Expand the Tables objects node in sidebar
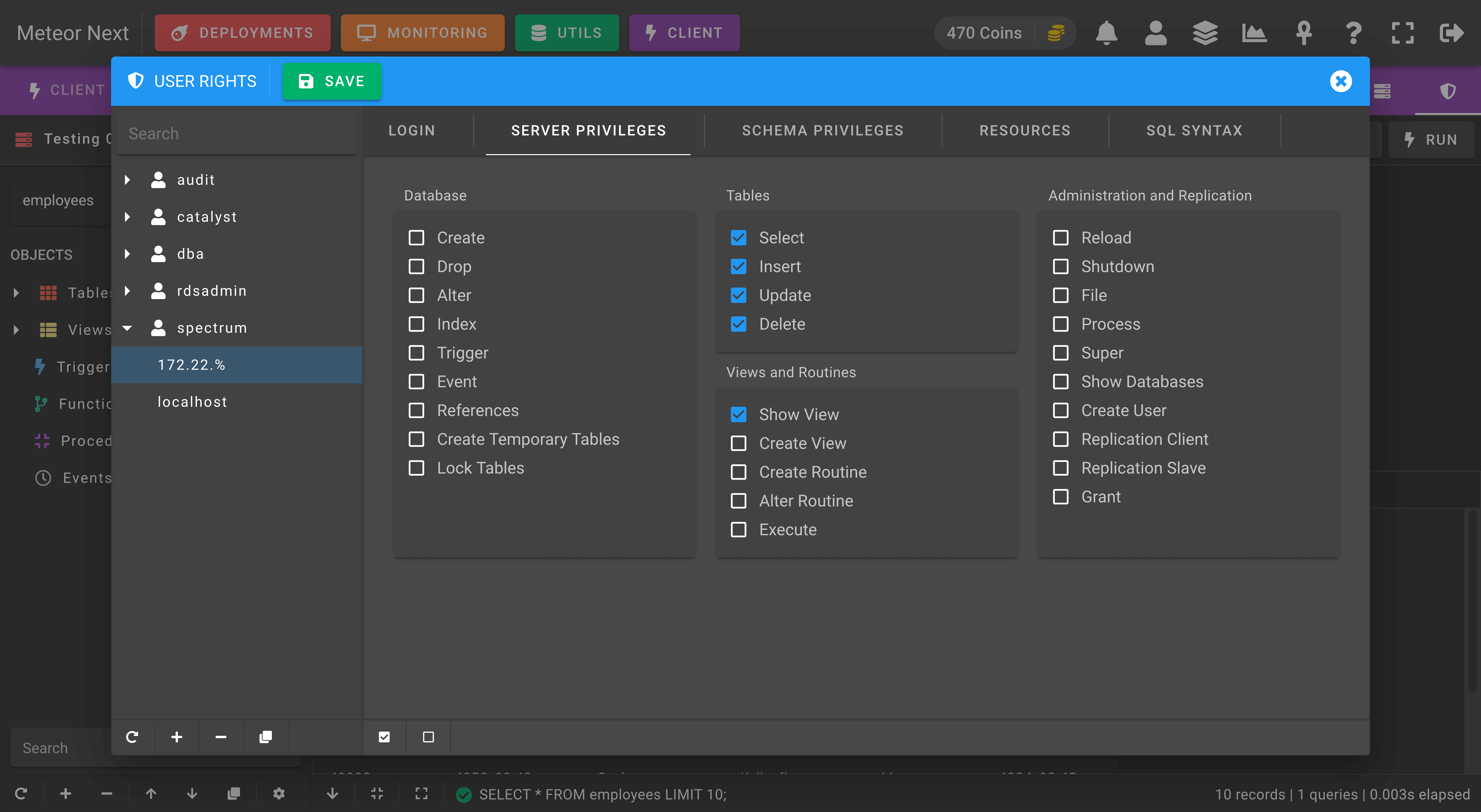The height and width of the screenshot is (812, 1481). pyautogui.click(x=16, y=293)
